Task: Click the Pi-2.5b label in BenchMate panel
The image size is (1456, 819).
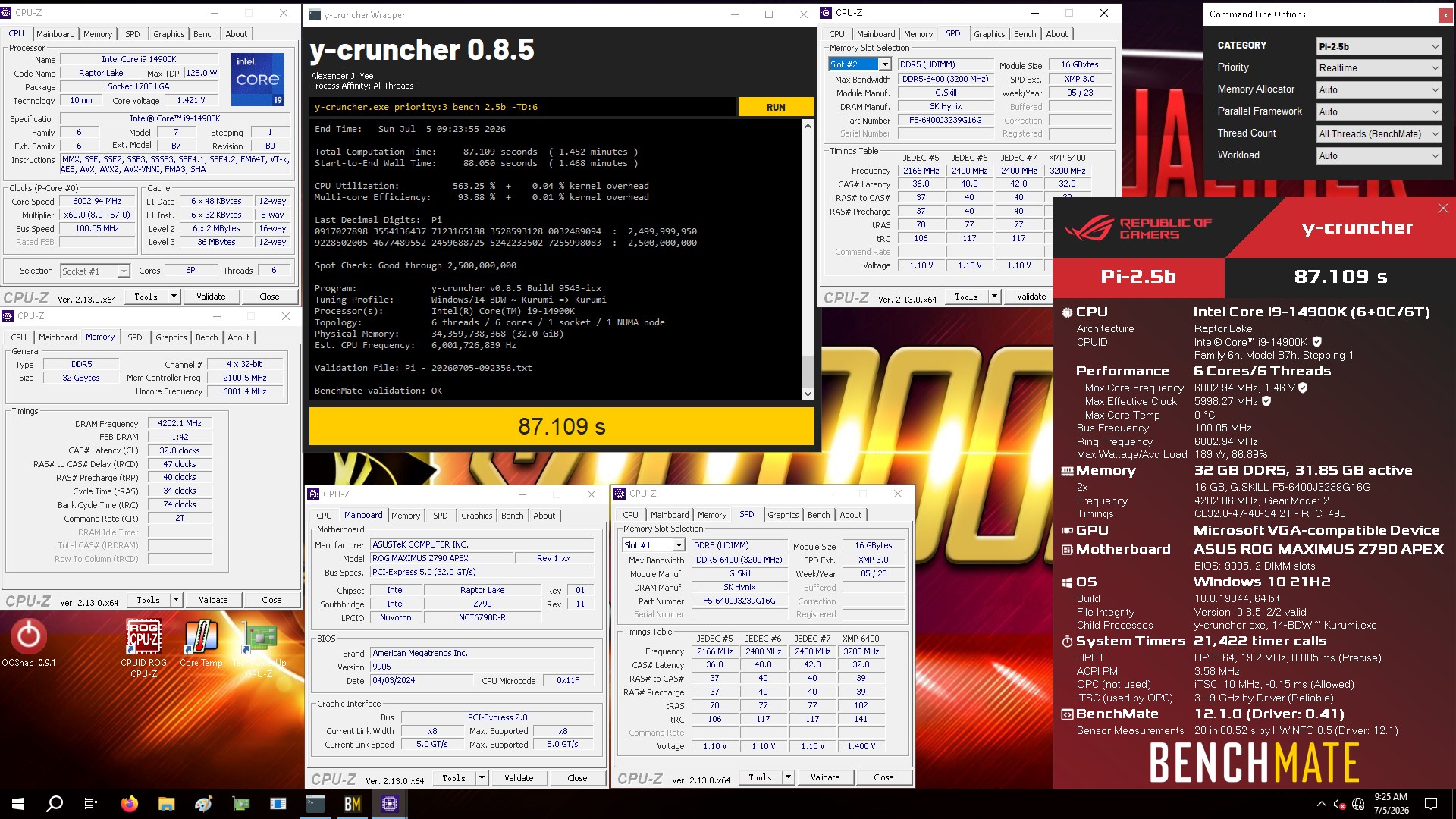Action: coord(1137,277)
